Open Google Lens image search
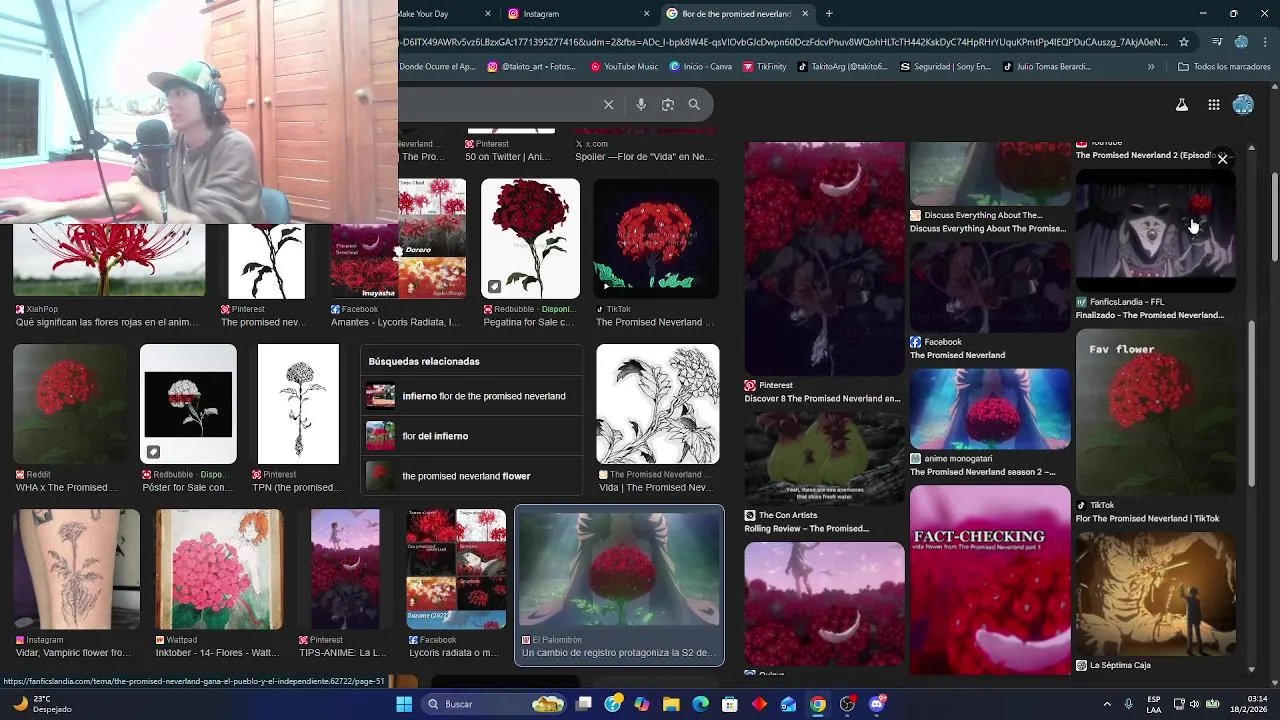Screen dimensions: 1280x720 tap(668, 104)
